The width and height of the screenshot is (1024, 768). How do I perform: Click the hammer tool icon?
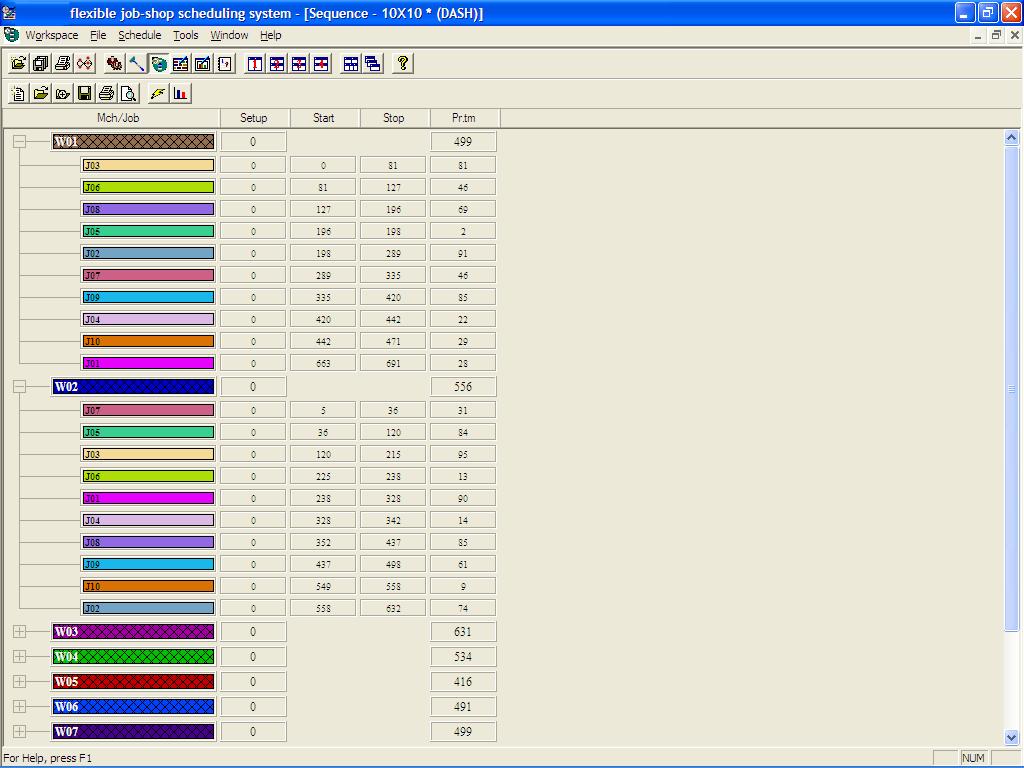pyautogui.click(x=137, y=63)
